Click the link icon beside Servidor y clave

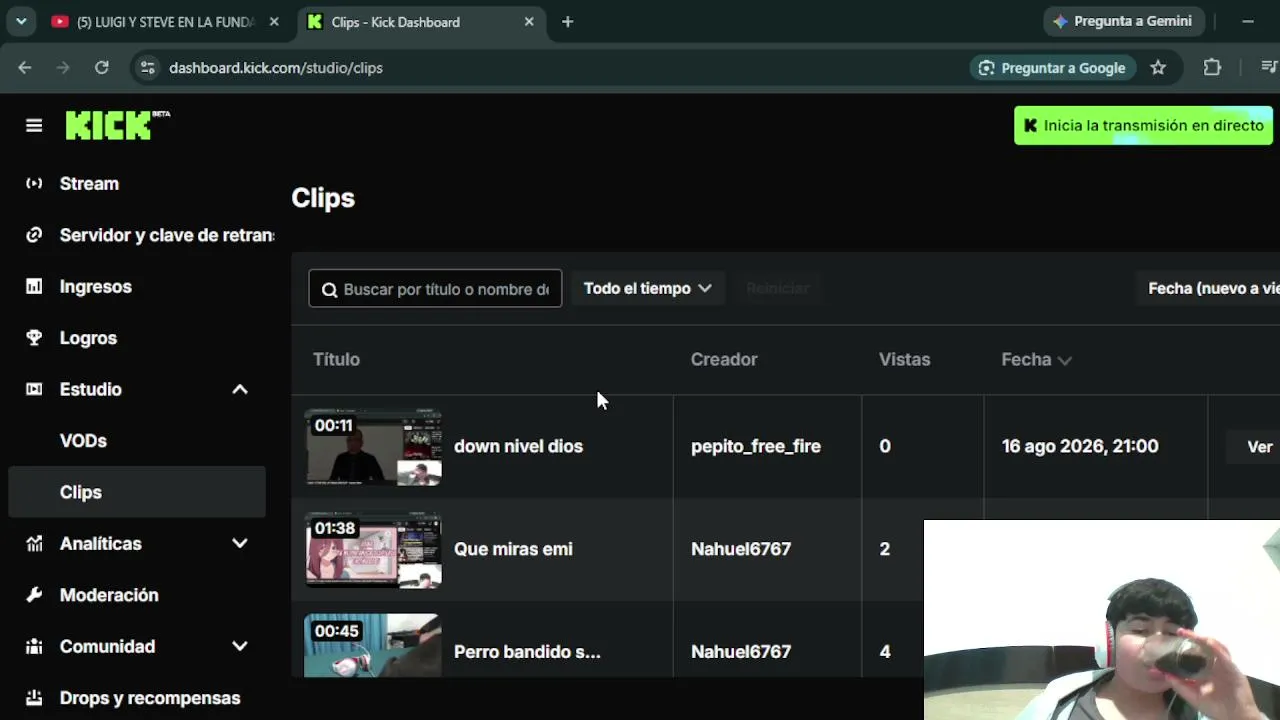tap(34, 235)
